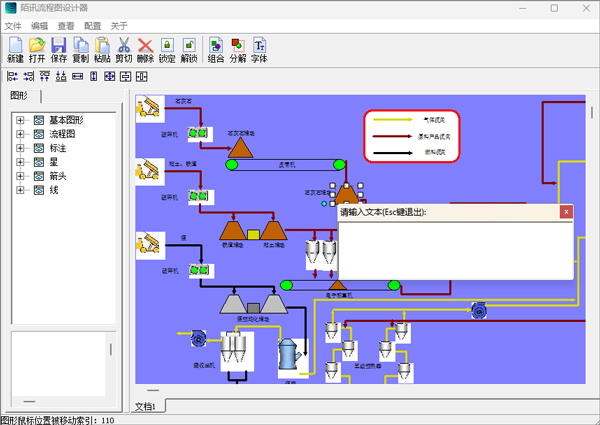Expand the 基本图形 tree node
Viewport: 600px width, 425px height.
tap(20, 120)
